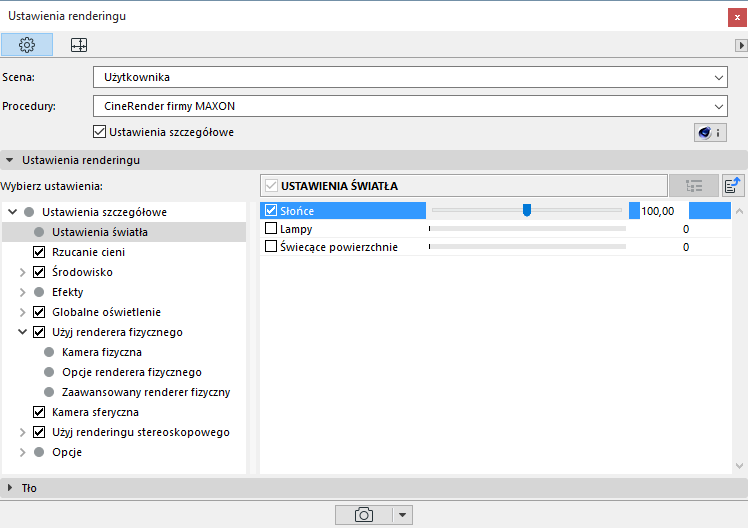
Task: Open the Scena dropdown
Action: coord(410,77)
